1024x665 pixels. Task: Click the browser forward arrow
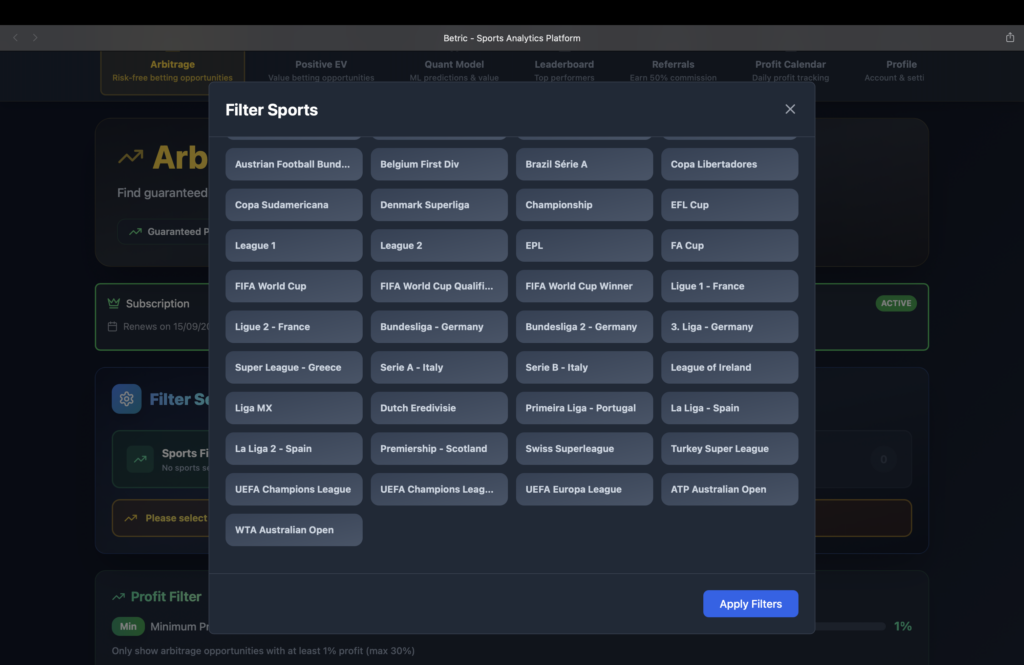[x=36, y=38]
